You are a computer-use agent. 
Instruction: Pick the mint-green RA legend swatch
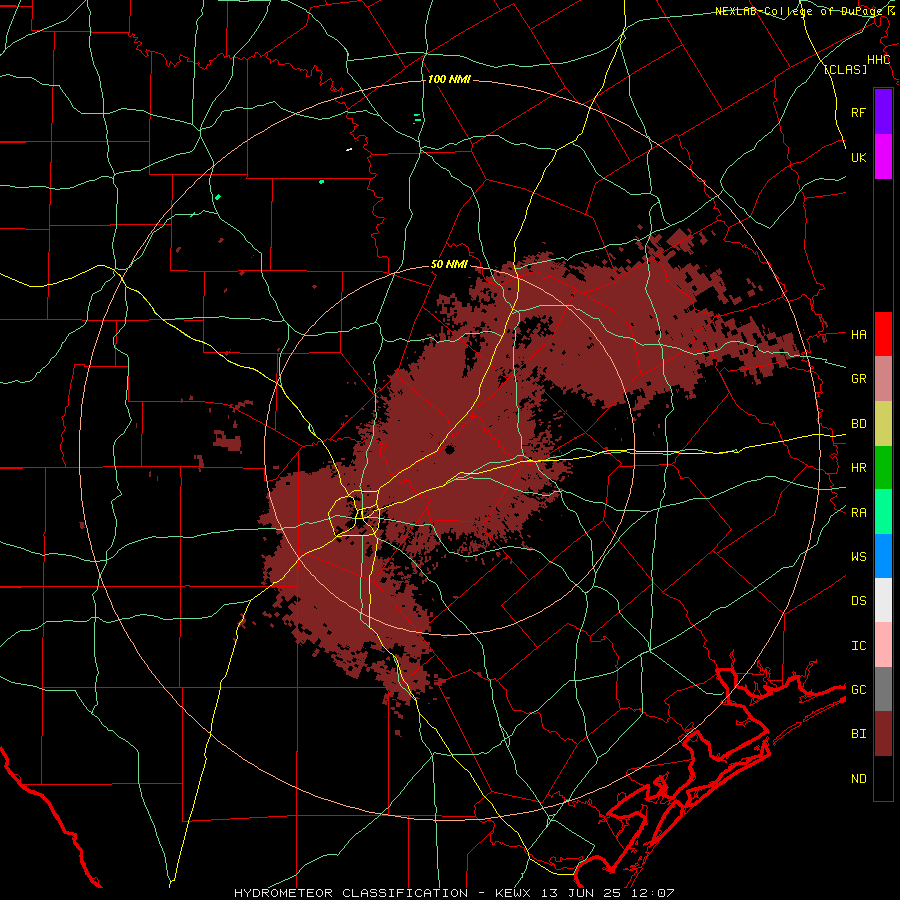883,512
